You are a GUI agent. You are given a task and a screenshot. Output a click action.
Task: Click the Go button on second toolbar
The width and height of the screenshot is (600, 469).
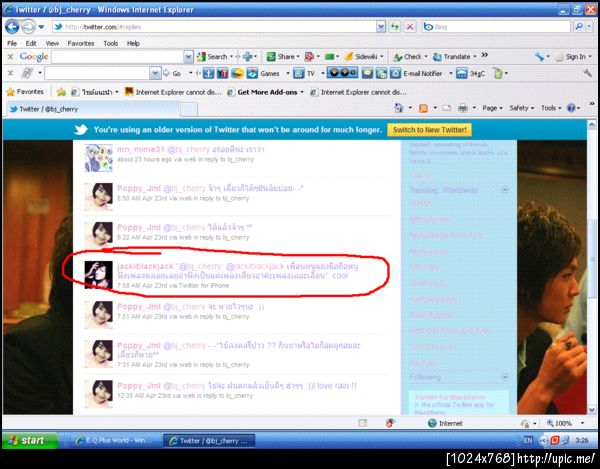pyautogui.click(x=173, y=73)
